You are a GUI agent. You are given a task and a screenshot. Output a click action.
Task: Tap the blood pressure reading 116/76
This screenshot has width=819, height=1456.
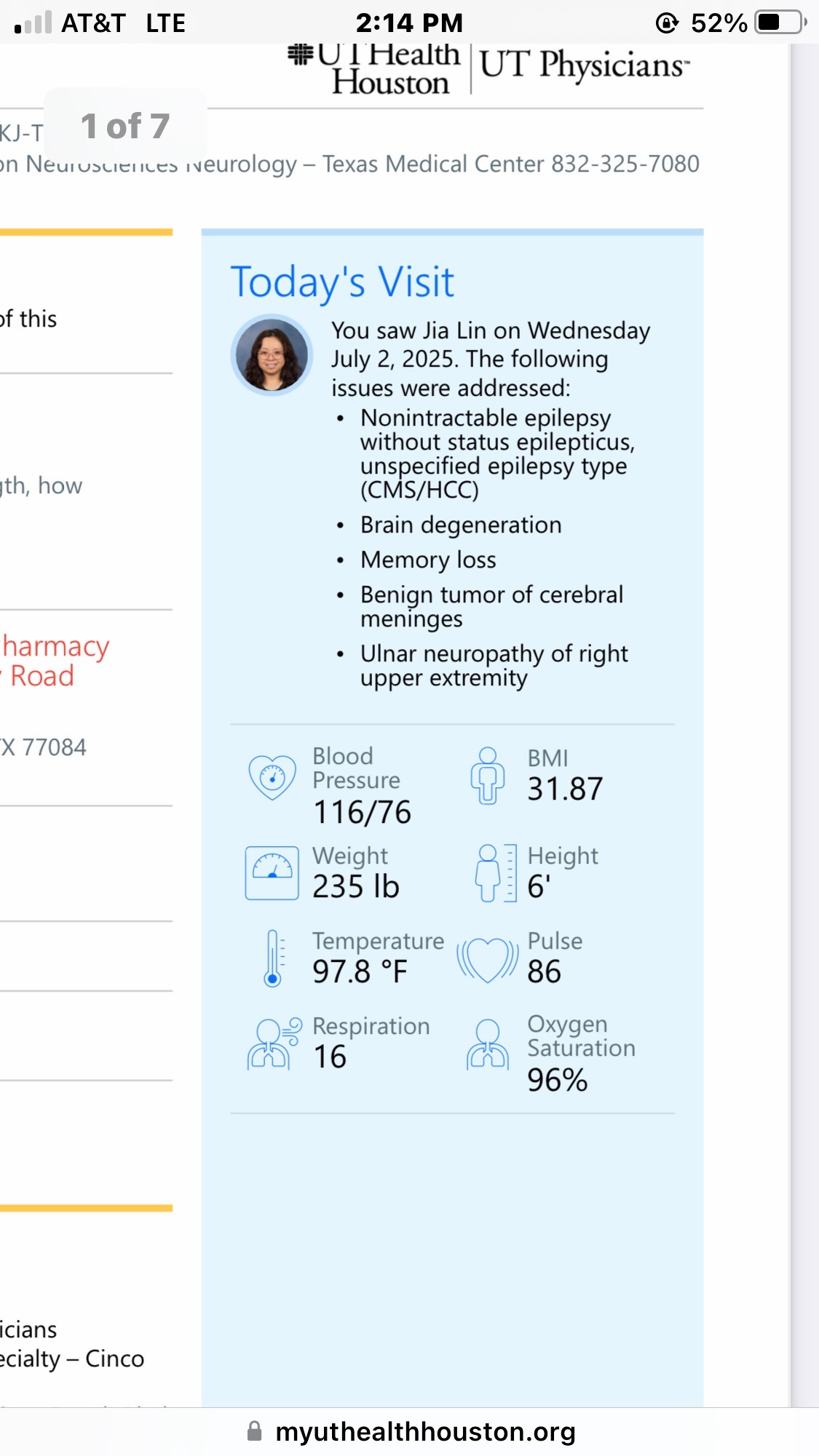coord(362,812)
